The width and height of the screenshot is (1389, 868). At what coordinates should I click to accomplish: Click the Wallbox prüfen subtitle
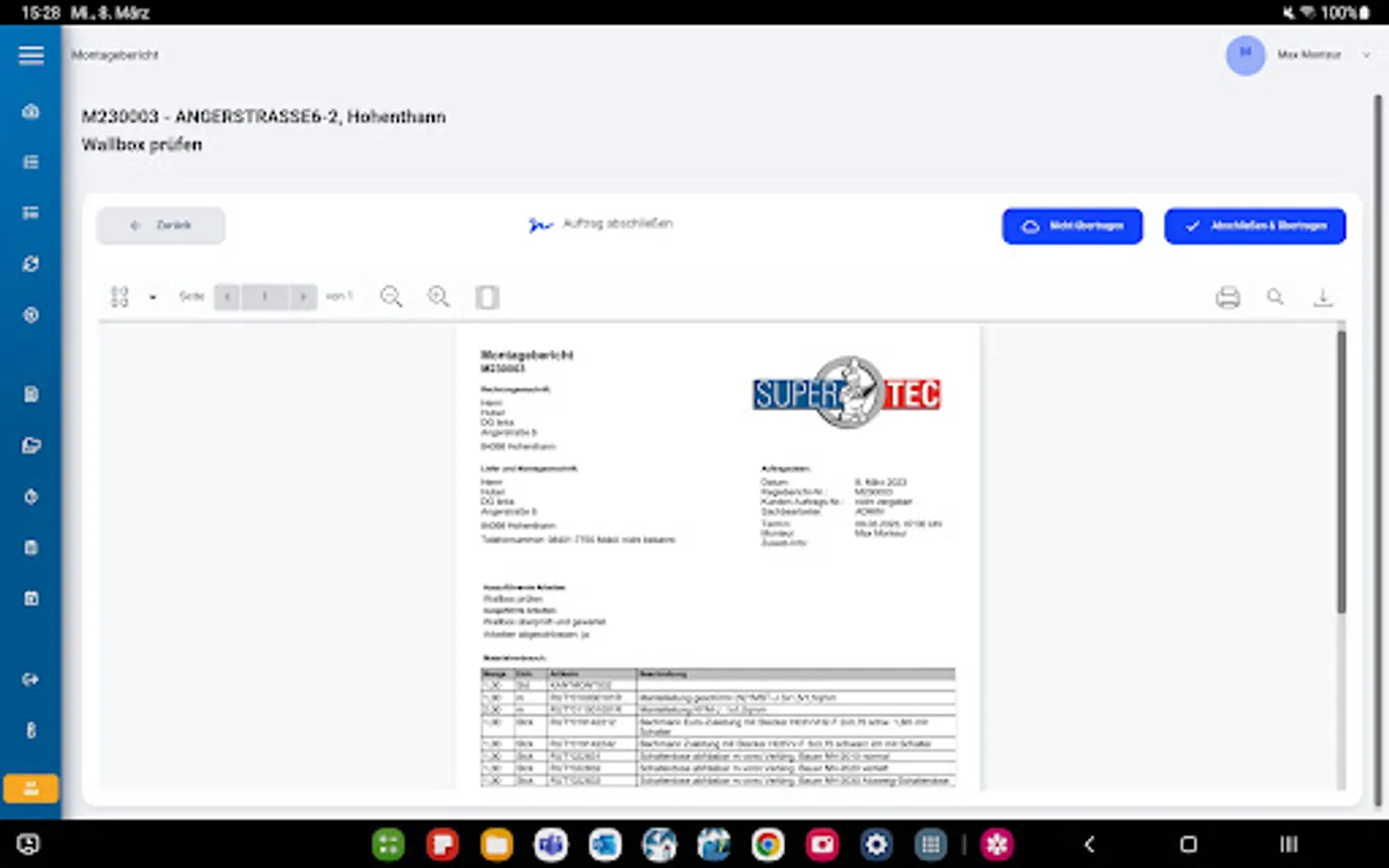click(142, 145)
